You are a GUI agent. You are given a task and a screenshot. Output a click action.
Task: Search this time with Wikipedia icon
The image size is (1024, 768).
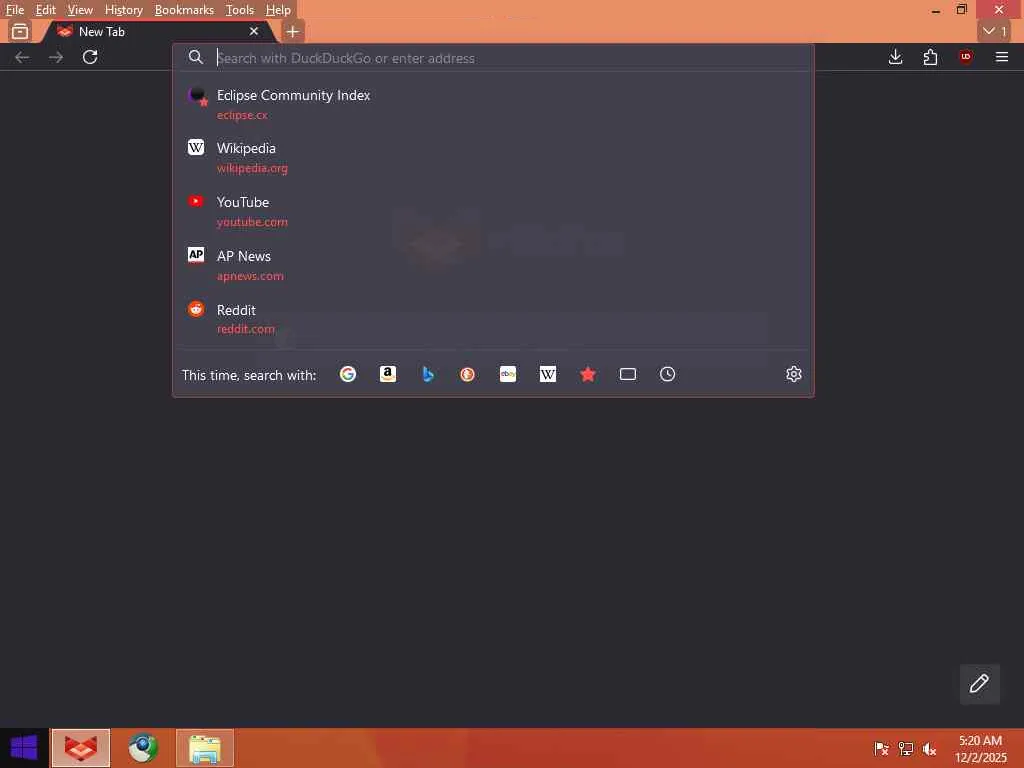pyautogui.click(x=547, y=374)
